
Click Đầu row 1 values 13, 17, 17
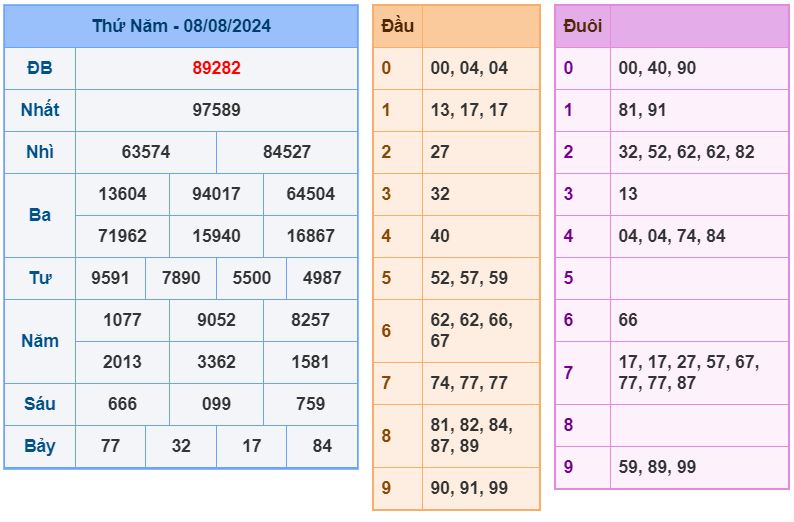point(469,110)
